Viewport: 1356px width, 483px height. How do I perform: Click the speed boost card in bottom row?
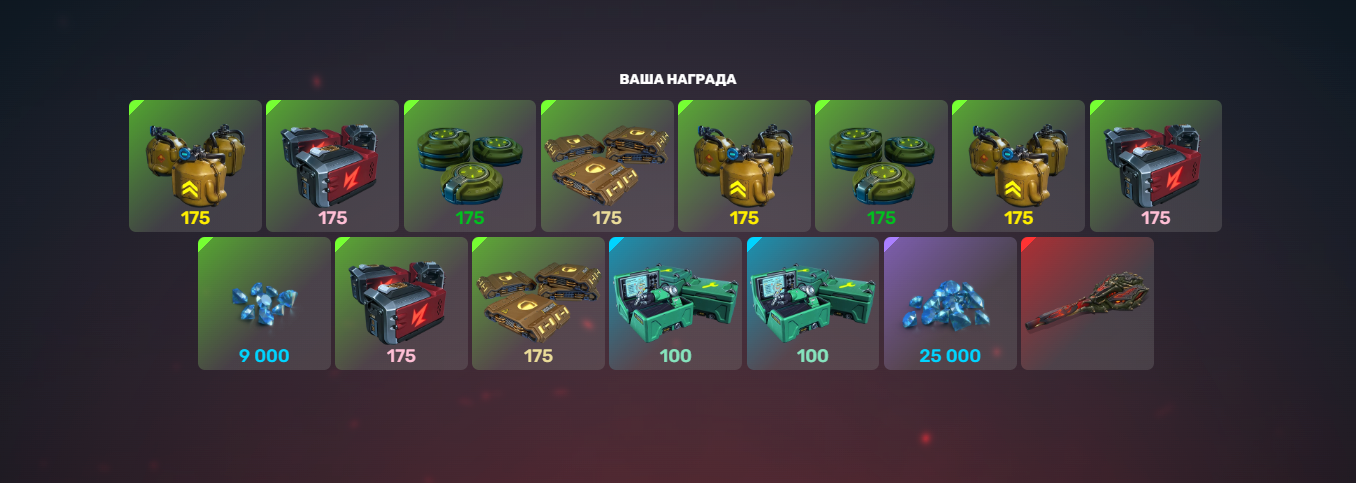(x=538, y=303)
